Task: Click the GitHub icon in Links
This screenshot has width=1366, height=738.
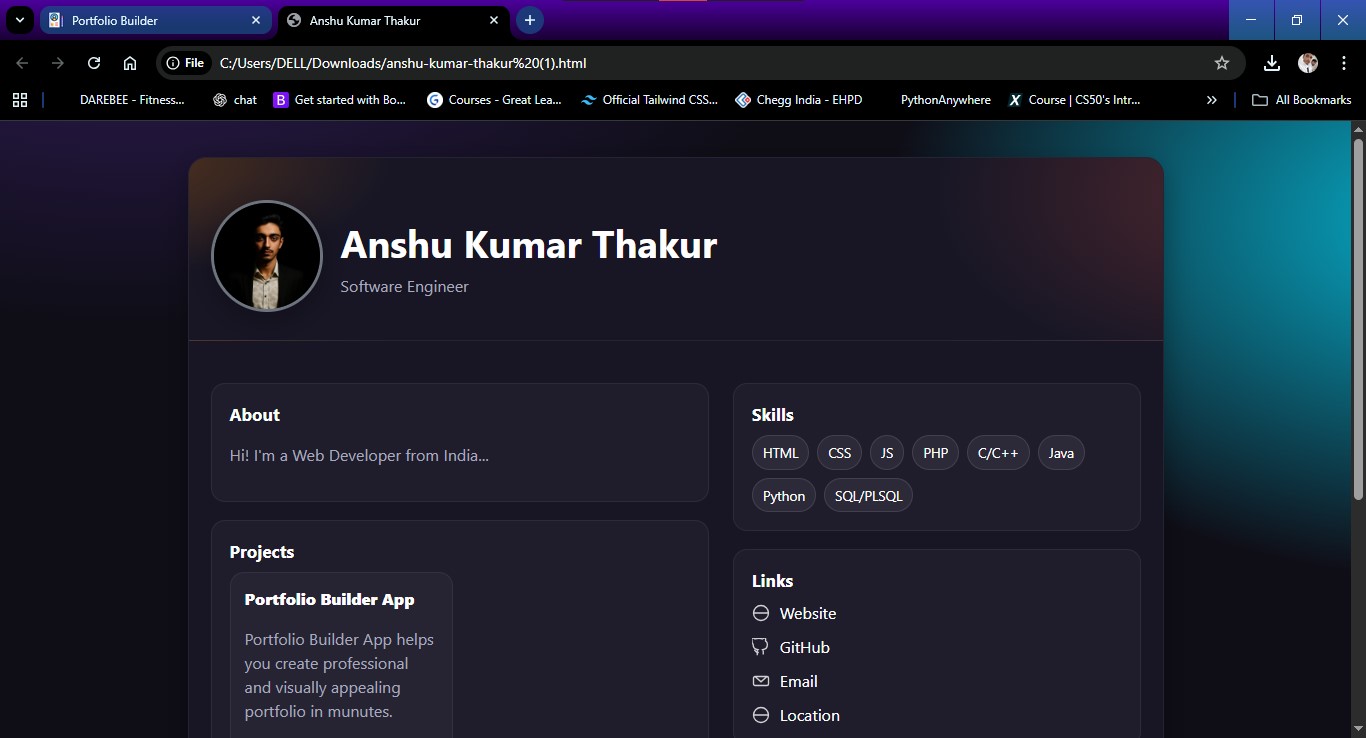Action: [x=761, y=647]
